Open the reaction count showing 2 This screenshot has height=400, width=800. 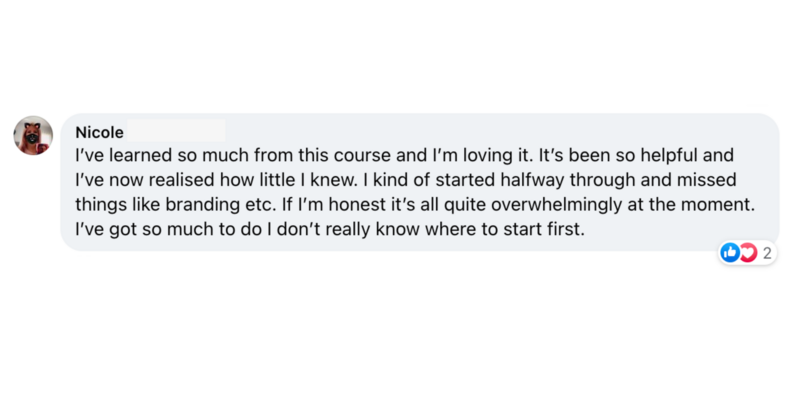coord(767,253)
